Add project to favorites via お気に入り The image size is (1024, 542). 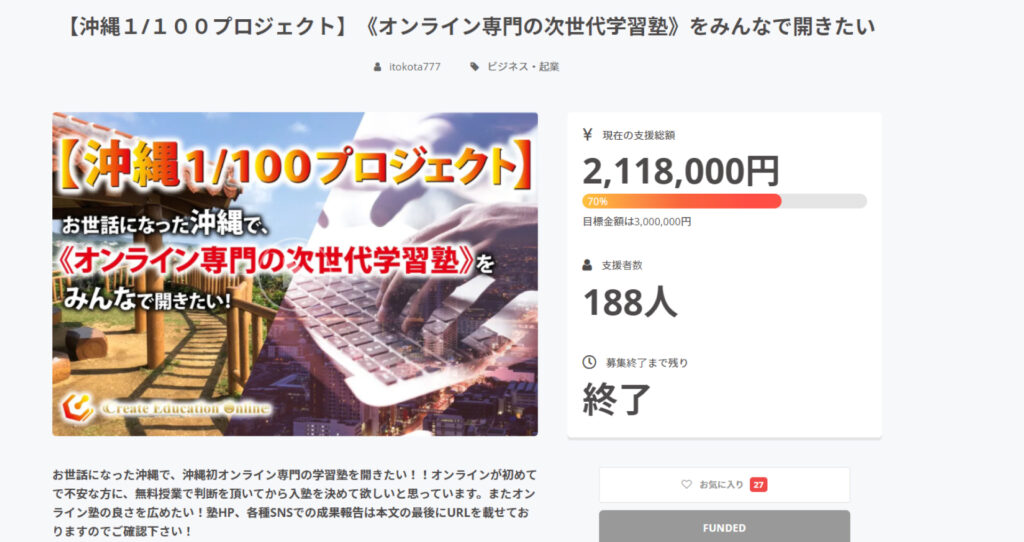click(x=724, y=485)
